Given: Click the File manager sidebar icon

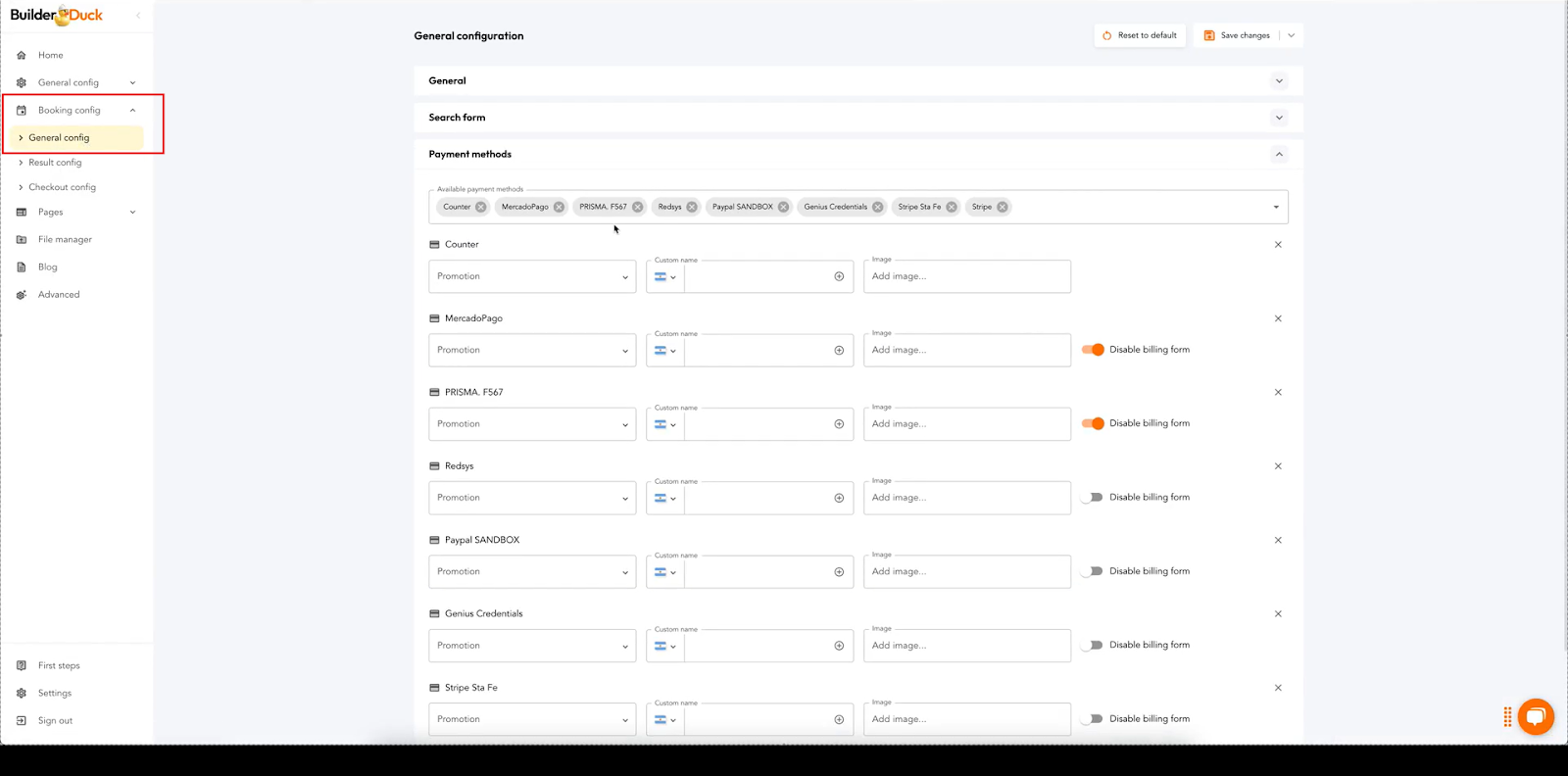Looking at the screenshot, I should pyautogui.click(x=22, y=239).
